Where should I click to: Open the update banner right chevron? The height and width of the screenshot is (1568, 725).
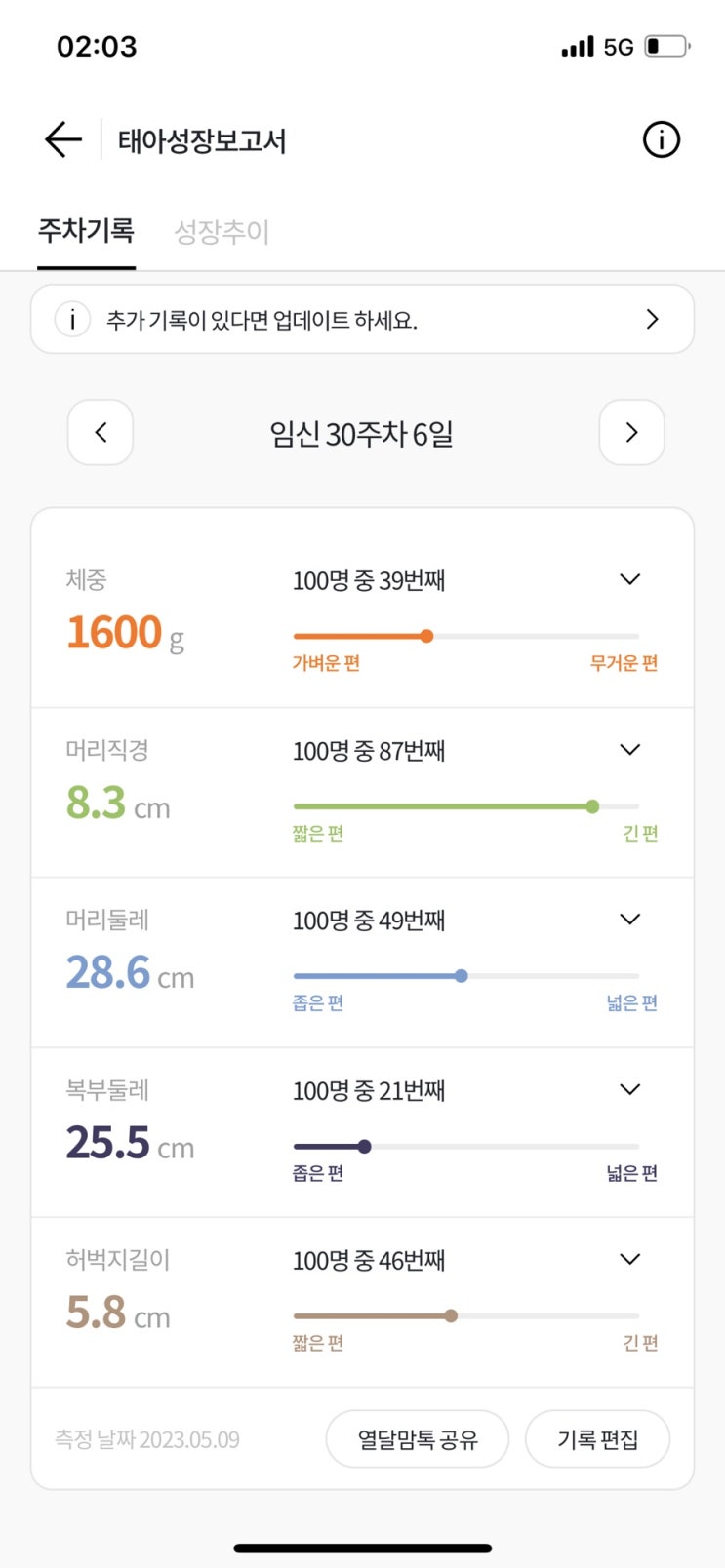coord(653,319)
